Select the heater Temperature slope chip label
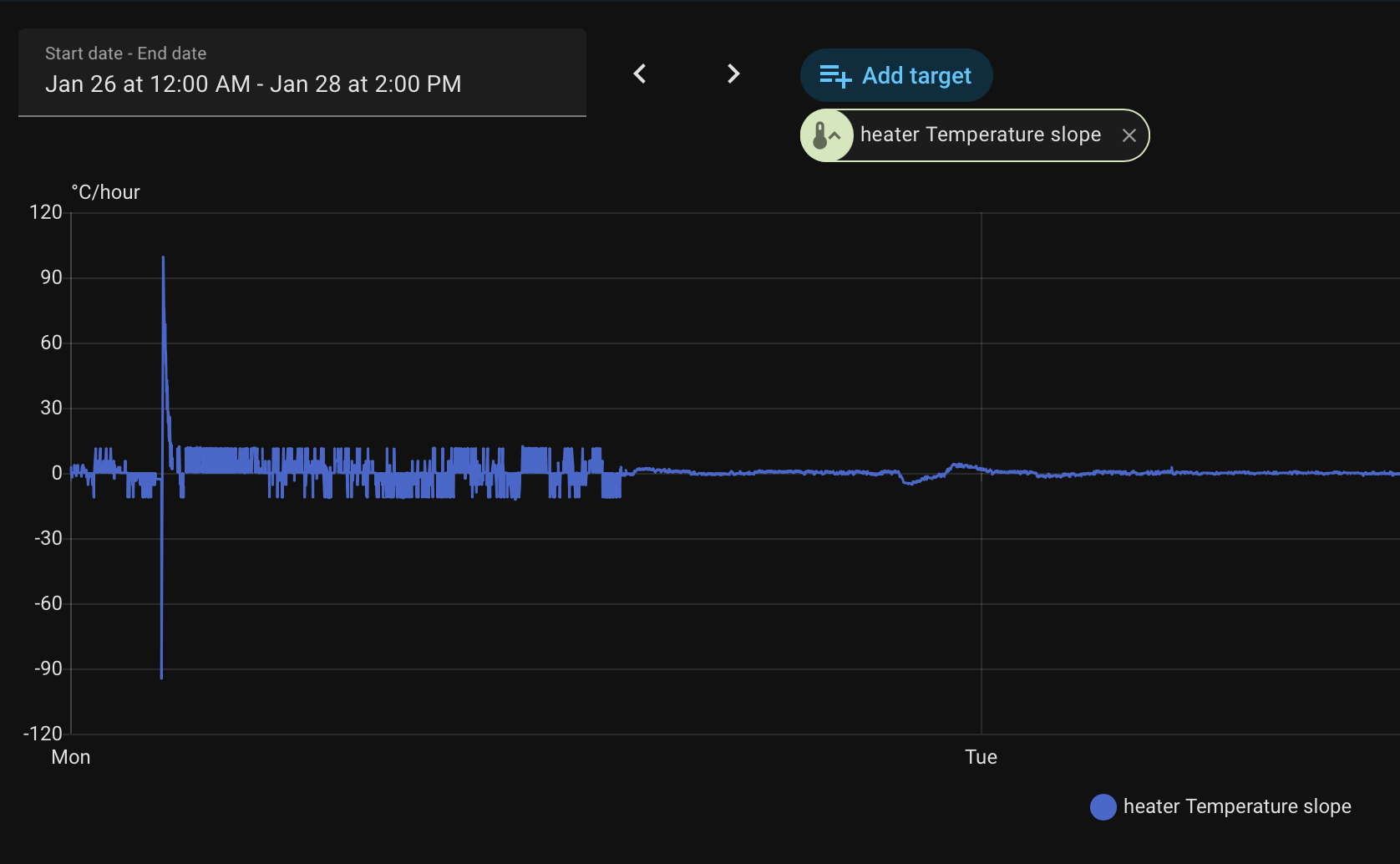Screen dimensions: 1400x864 tap(980, 135)
